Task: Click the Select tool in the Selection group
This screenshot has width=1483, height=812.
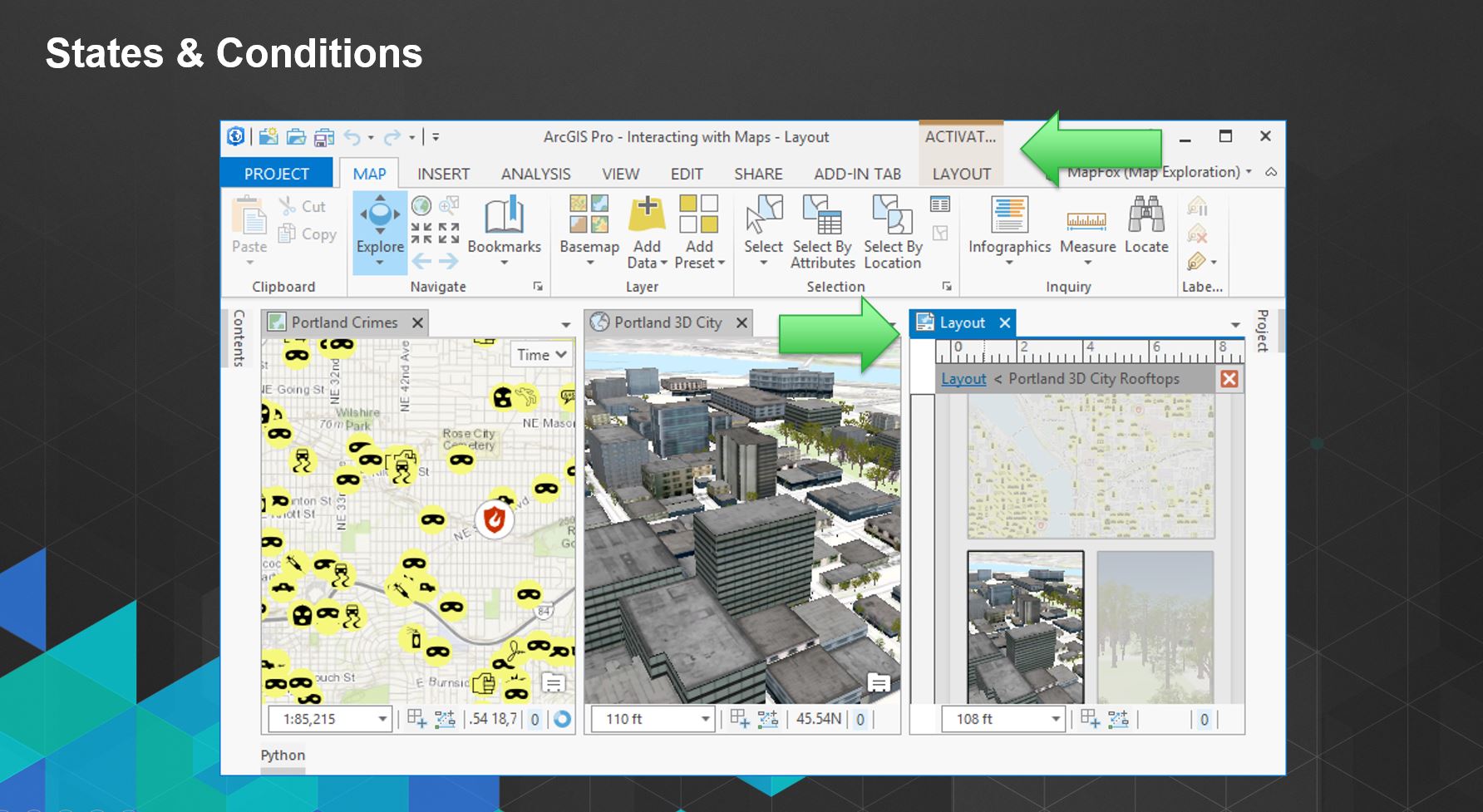Action: [763, 224]
